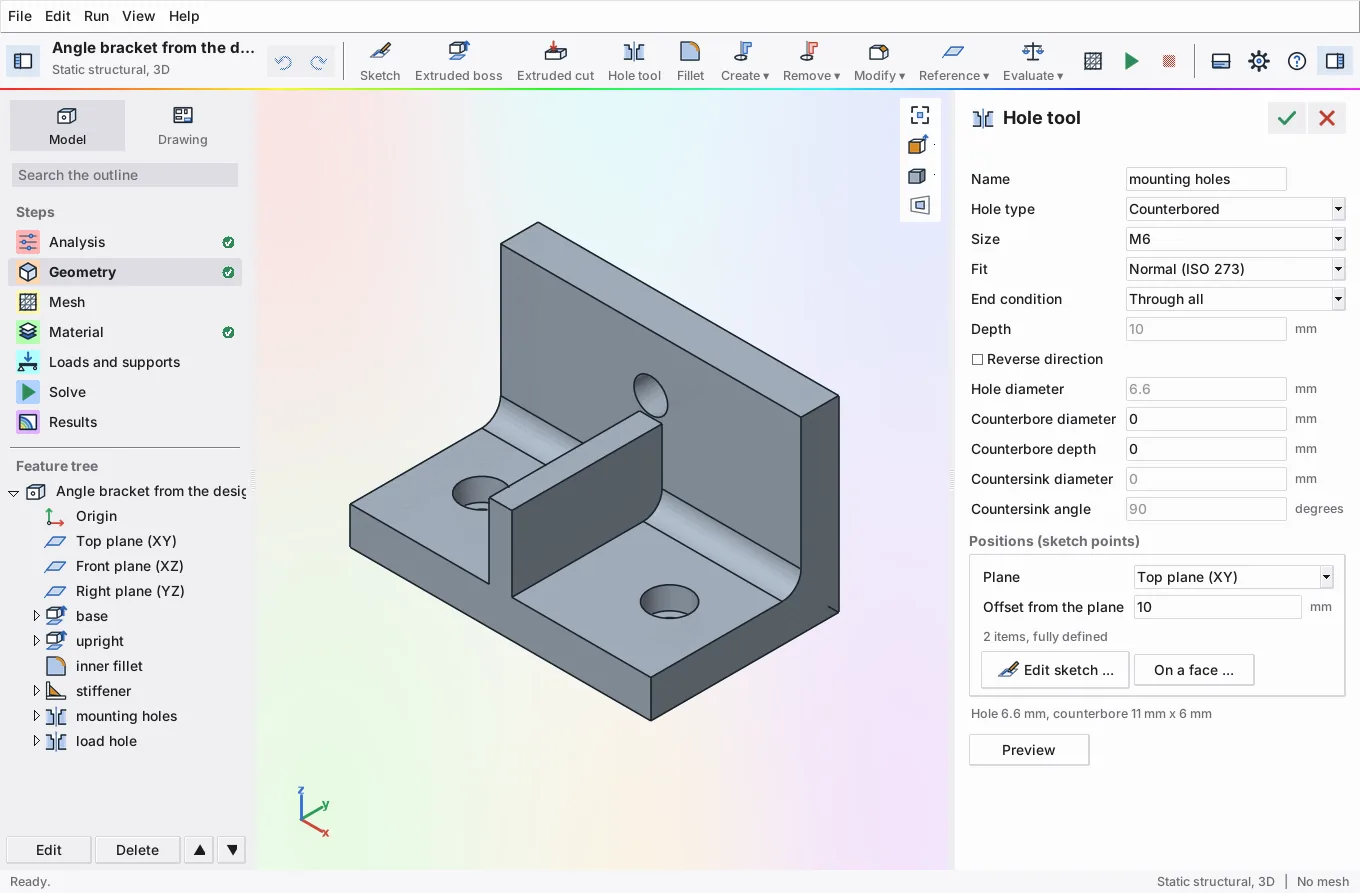Viewport: 1360px width, 893px height.
Task: Open the Modify dropdown menu
Action: point(879,61)
